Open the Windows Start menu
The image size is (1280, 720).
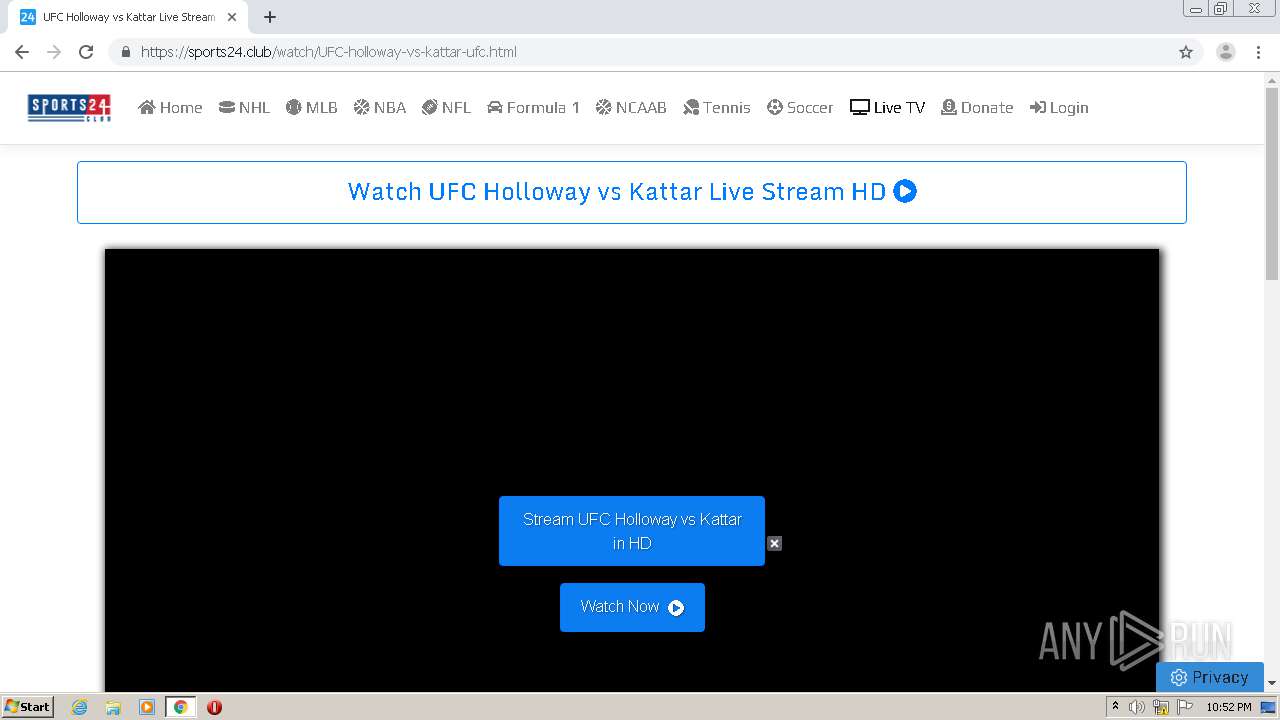(27, 706)
